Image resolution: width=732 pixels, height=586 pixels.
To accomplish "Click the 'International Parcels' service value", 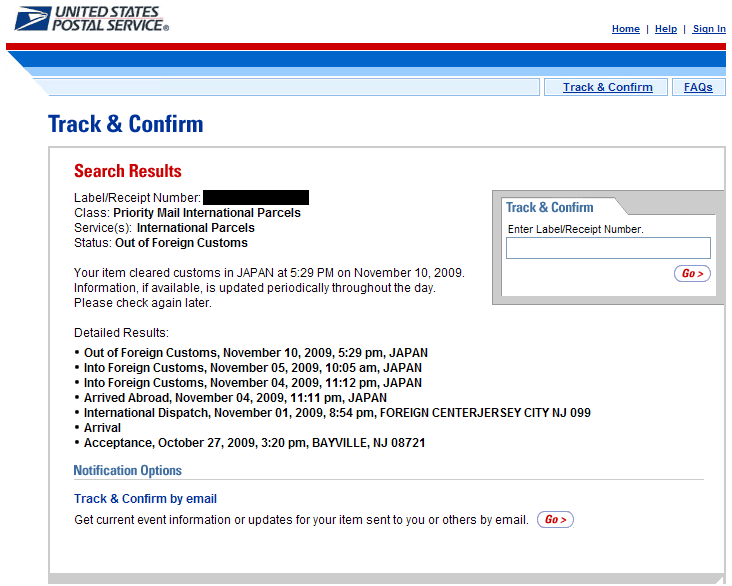I will pyautogui.click(x=196, y=228).
